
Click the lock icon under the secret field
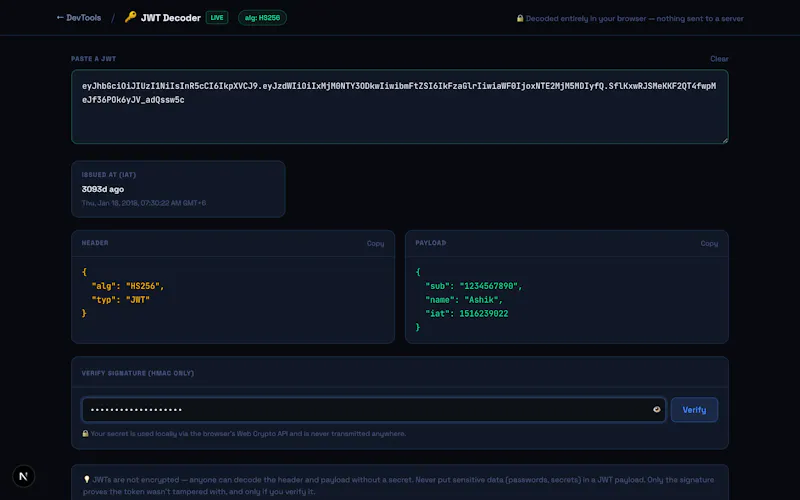(85, 434)
